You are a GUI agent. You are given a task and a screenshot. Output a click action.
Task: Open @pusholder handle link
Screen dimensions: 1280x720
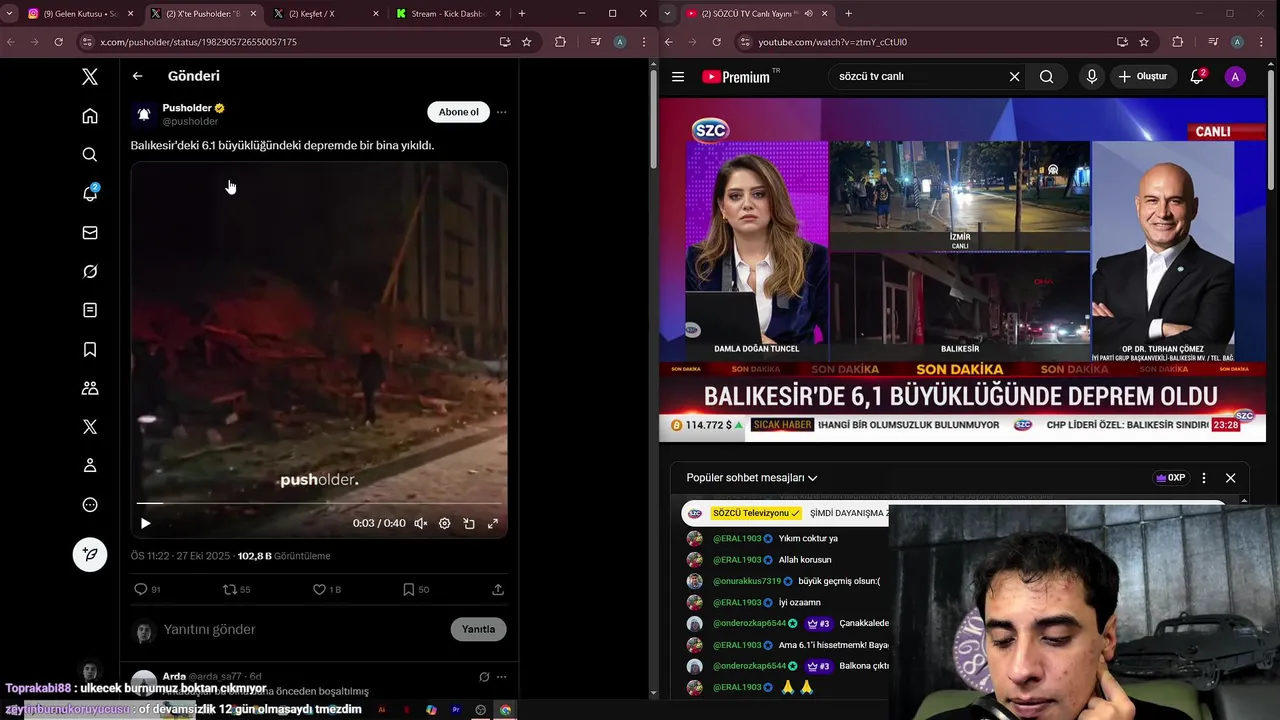(x=190, y=121)
